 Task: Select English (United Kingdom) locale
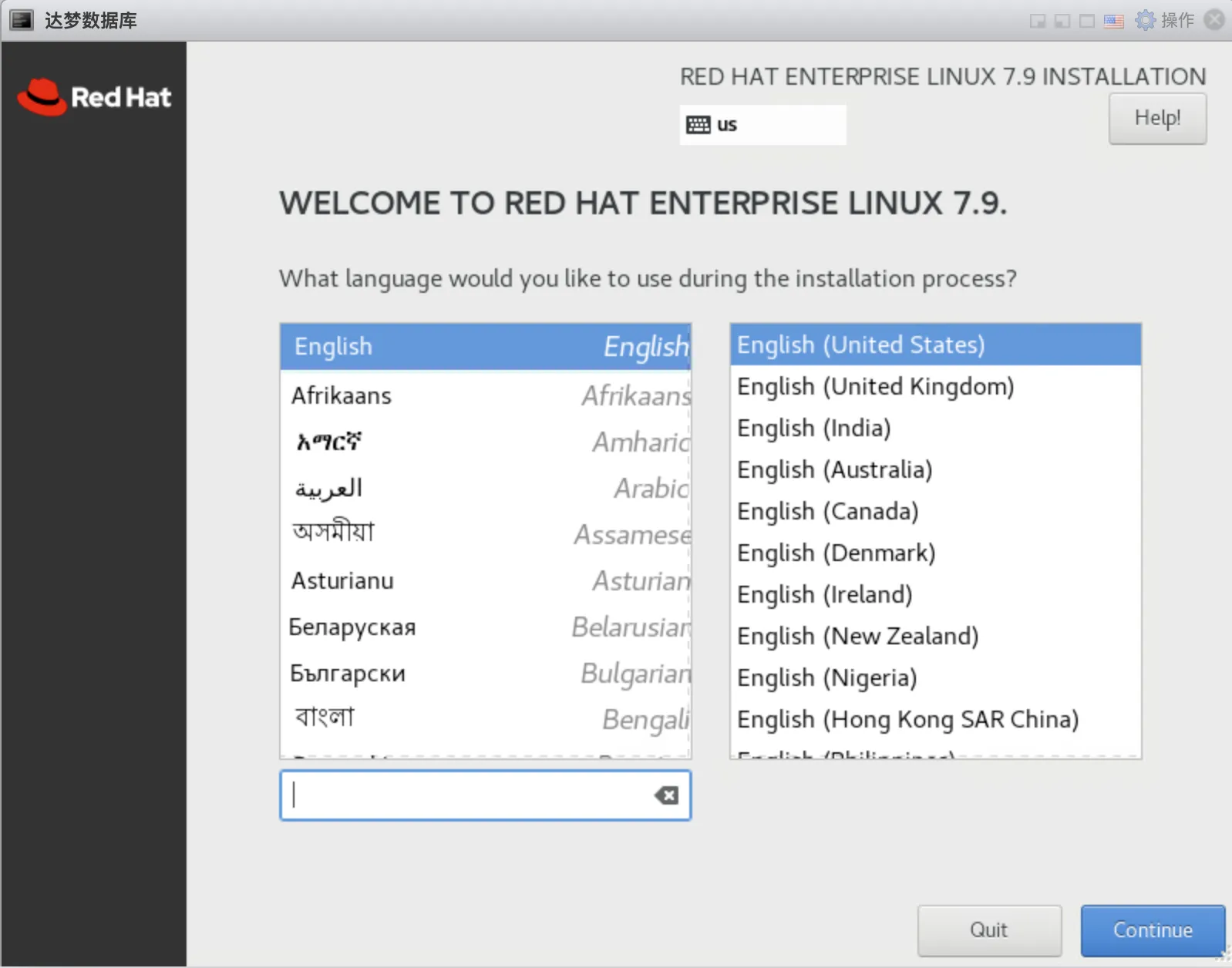tap(875, 386)
